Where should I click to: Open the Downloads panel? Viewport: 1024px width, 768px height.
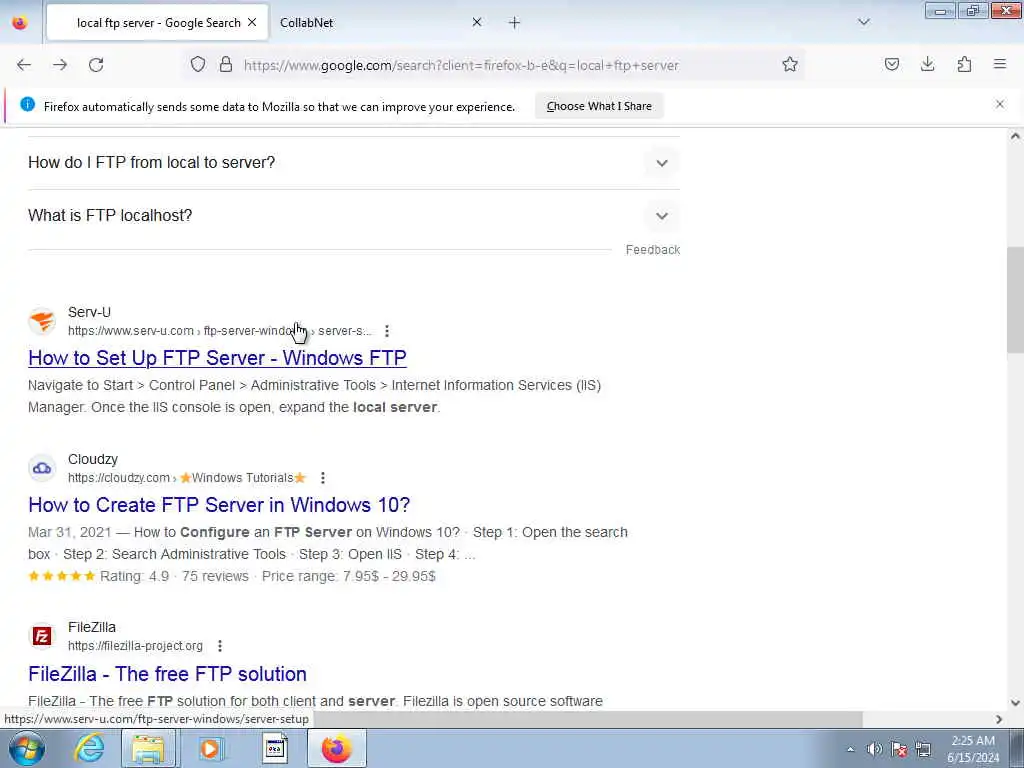(x=927, y=65)
